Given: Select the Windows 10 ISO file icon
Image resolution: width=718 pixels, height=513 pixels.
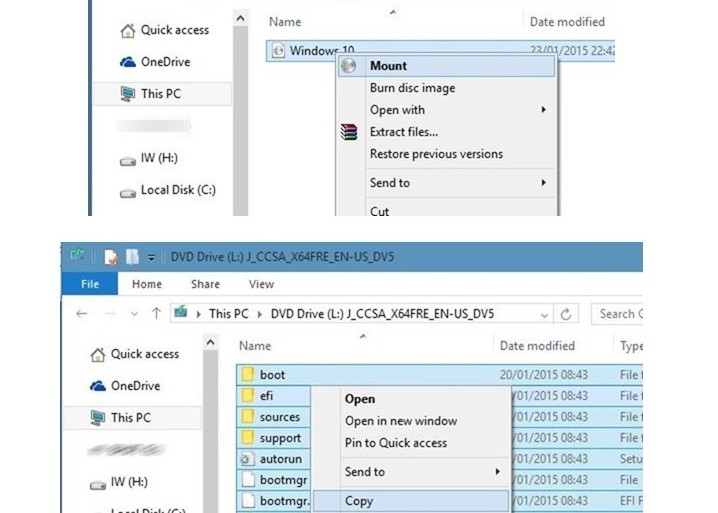Looking at the screenshot, I should coord(278,50).
